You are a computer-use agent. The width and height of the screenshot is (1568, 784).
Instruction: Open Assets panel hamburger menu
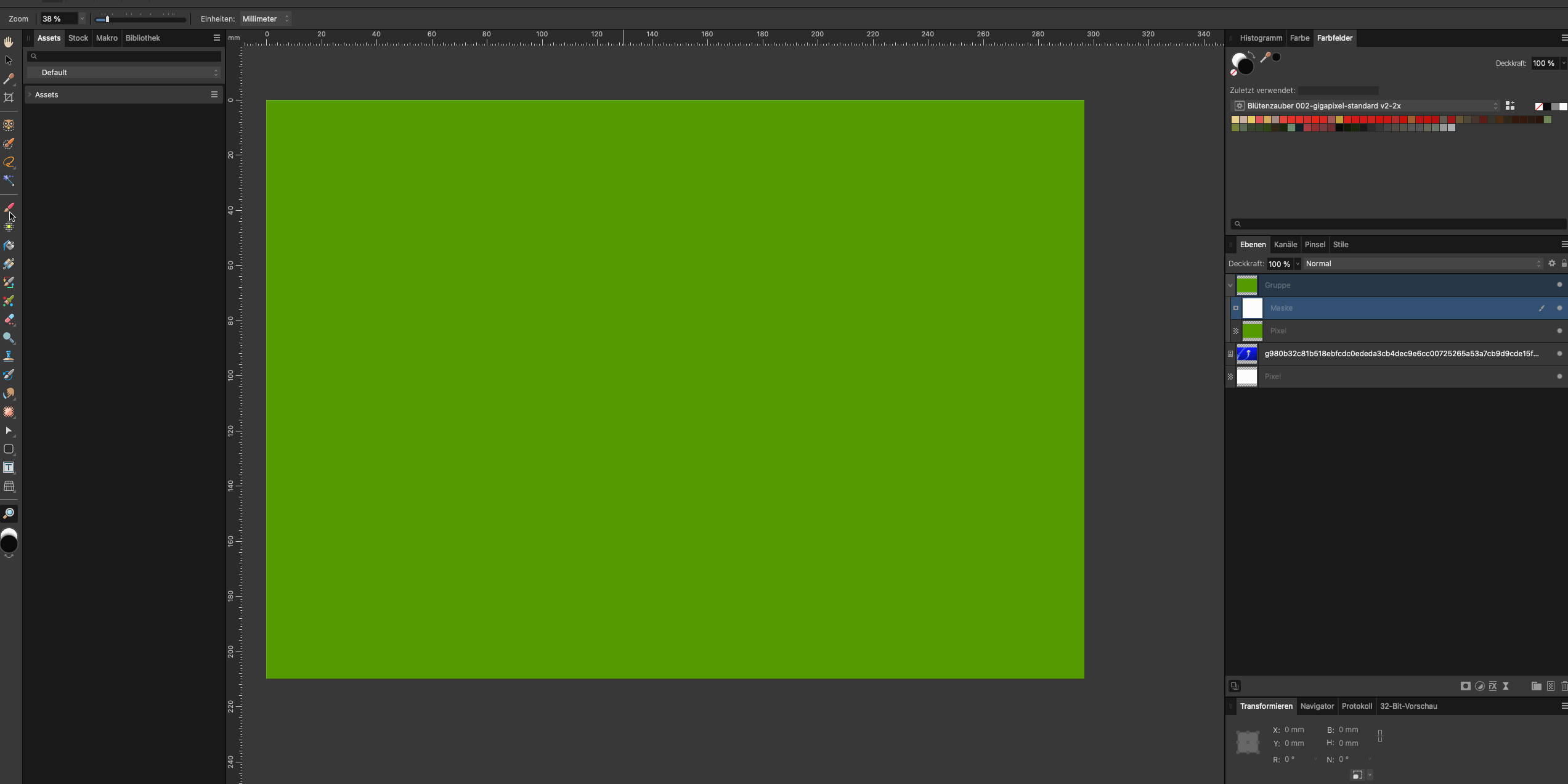point(216,38)
